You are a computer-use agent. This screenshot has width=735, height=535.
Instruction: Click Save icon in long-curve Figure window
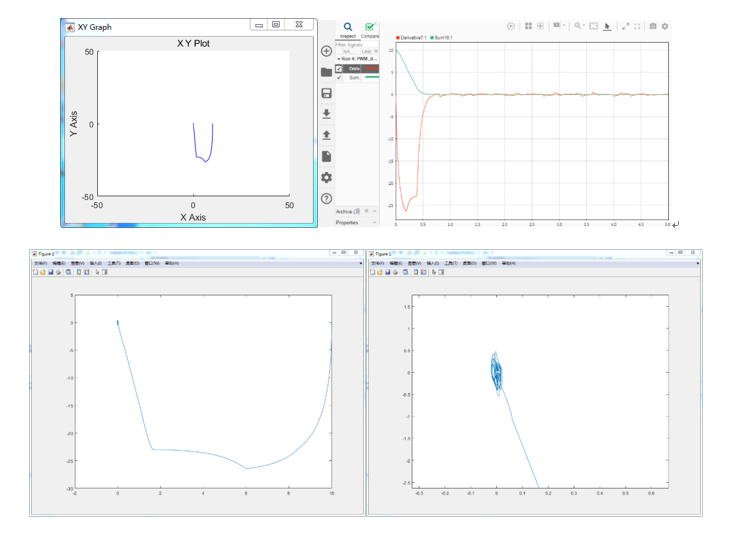51,272
